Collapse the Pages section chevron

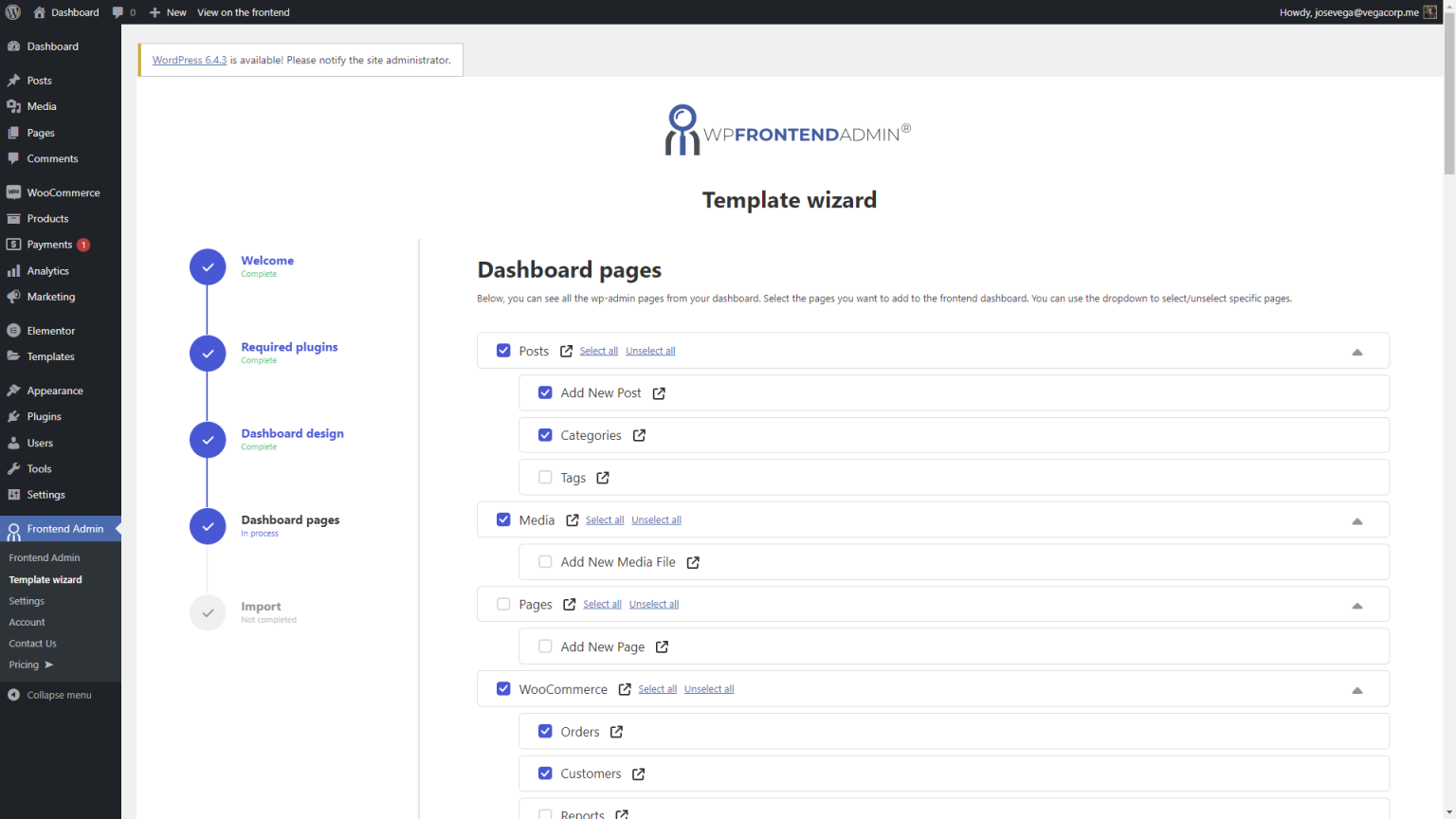(1357, 604)
